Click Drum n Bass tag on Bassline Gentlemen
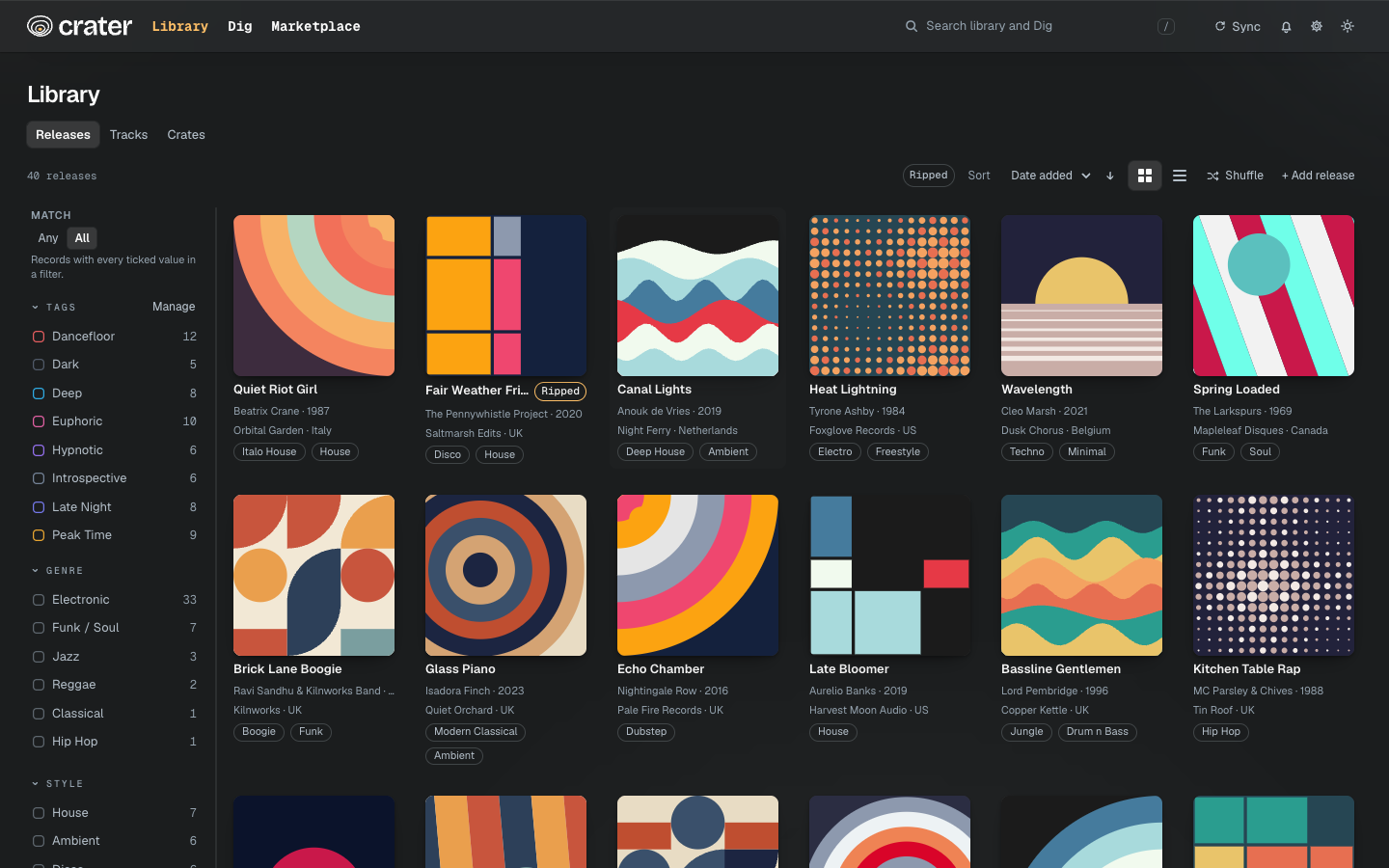 (1098, 732)
